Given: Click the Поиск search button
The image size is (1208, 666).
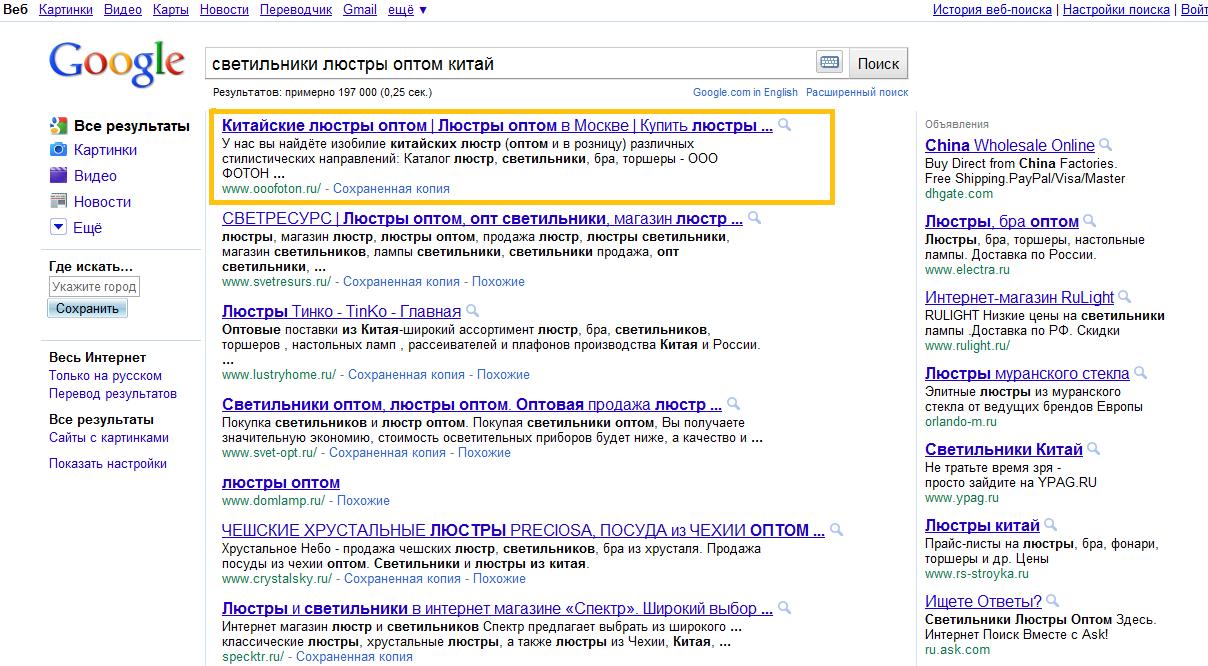Looking at the screenshot, I should click(x=878, y=63).
